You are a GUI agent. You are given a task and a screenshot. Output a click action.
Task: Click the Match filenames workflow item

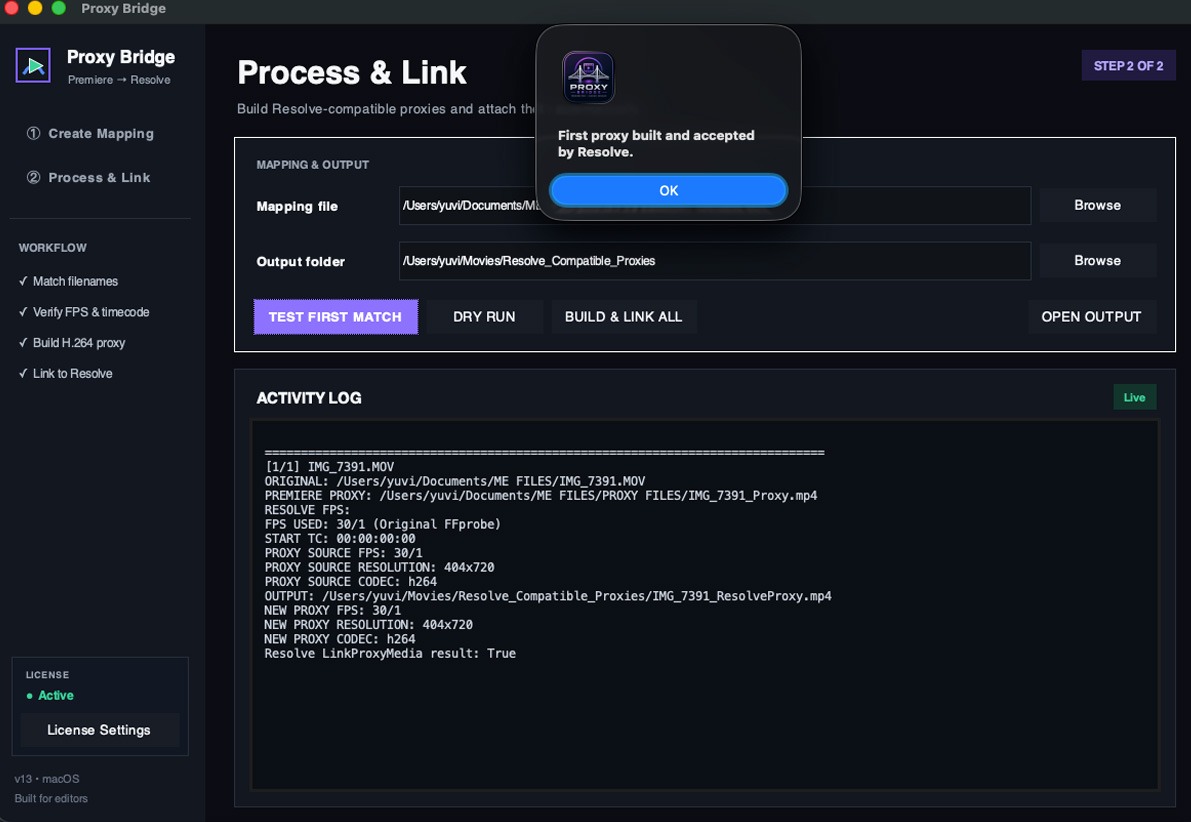pos(68,281)
